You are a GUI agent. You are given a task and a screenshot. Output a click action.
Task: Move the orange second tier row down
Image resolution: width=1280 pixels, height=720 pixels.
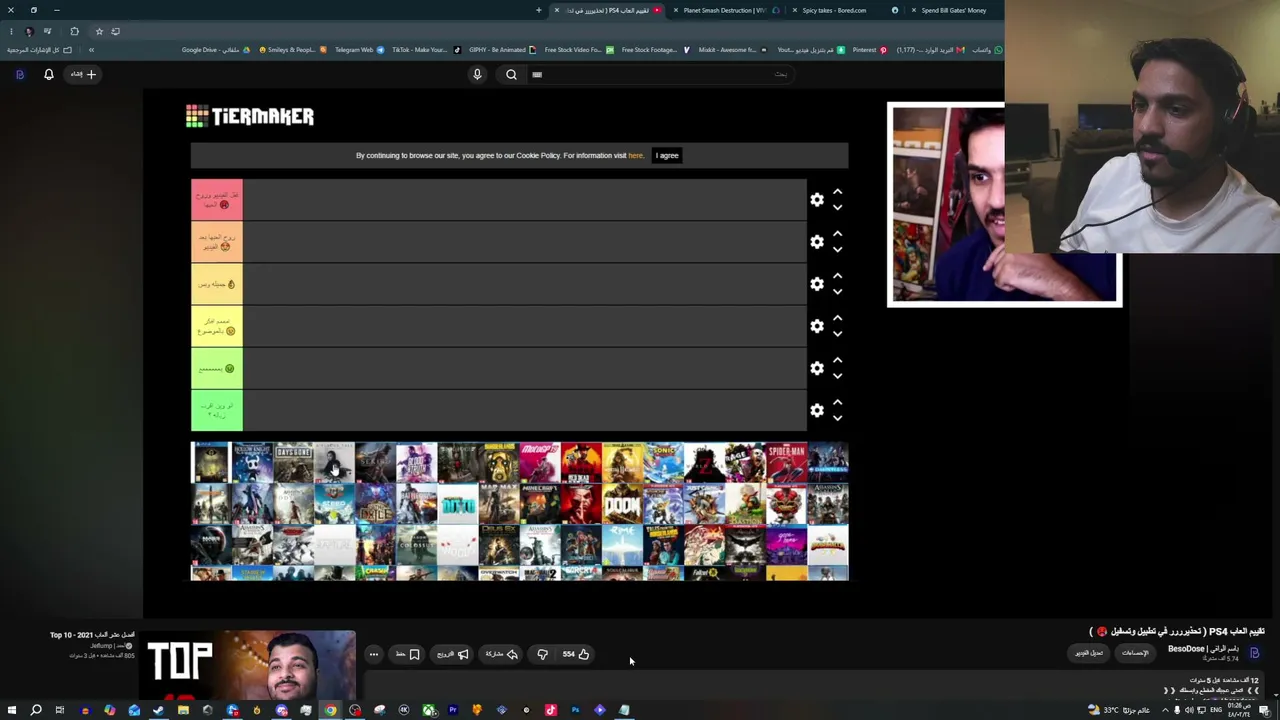(x=838, y=250)
